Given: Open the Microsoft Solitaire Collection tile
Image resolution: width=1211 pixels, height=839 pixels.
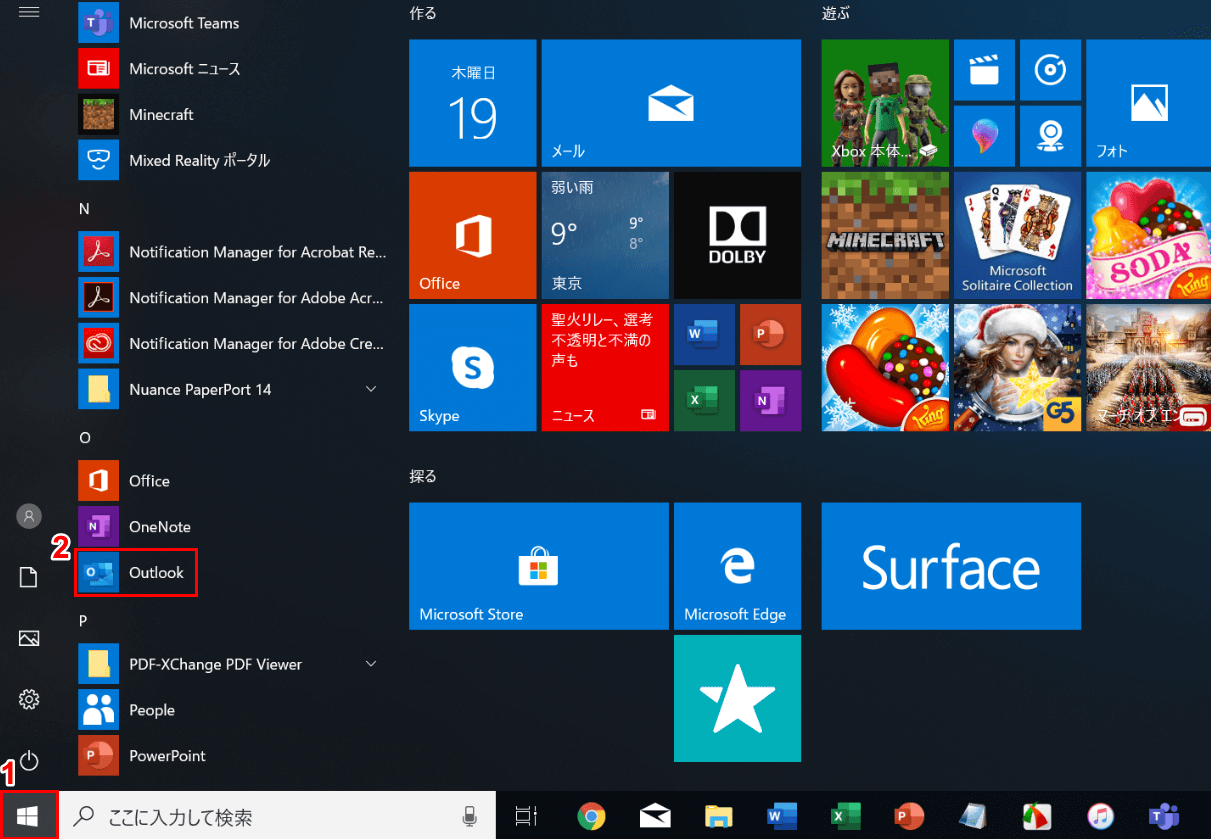Looking at the screenshot, I should point(1017,235).
